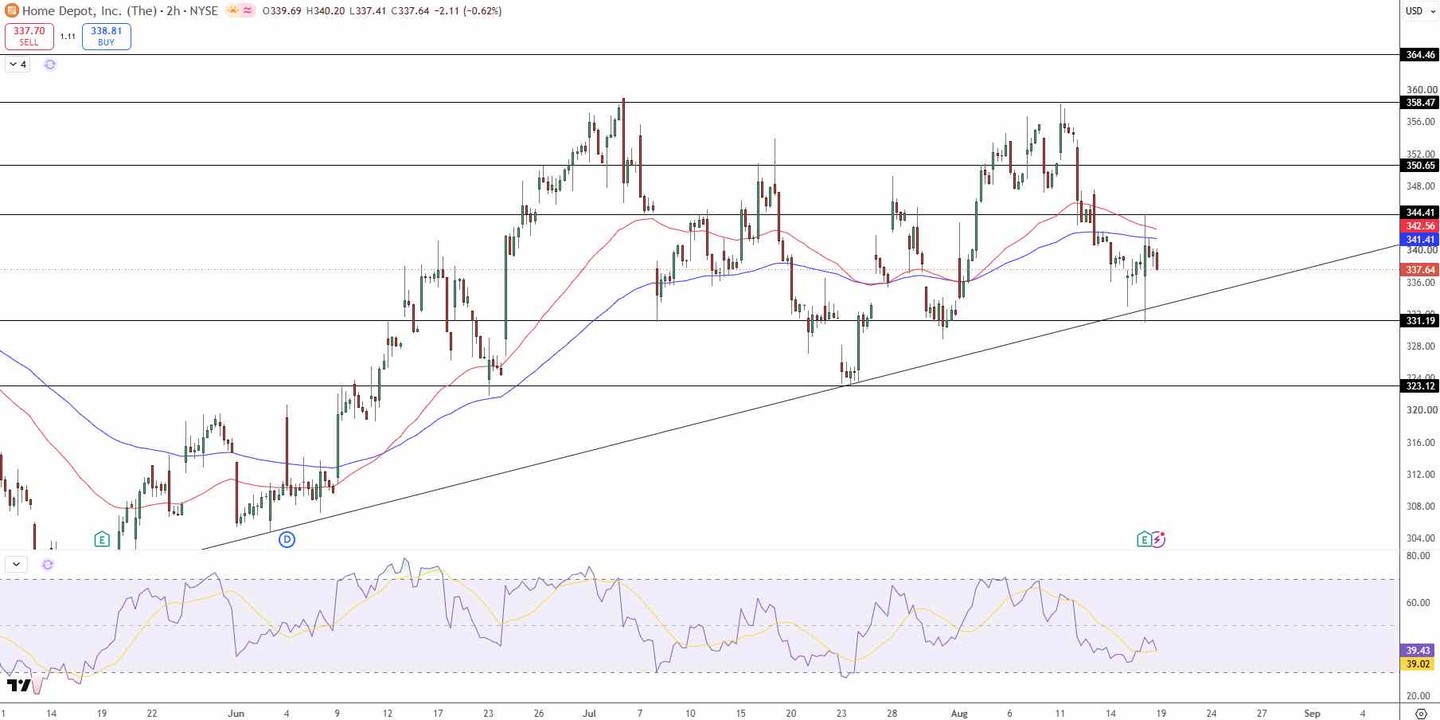This screenshot has height=720, width=1440.
Task: Open the August earnings E marker
Action: (x=1144, y=539)
